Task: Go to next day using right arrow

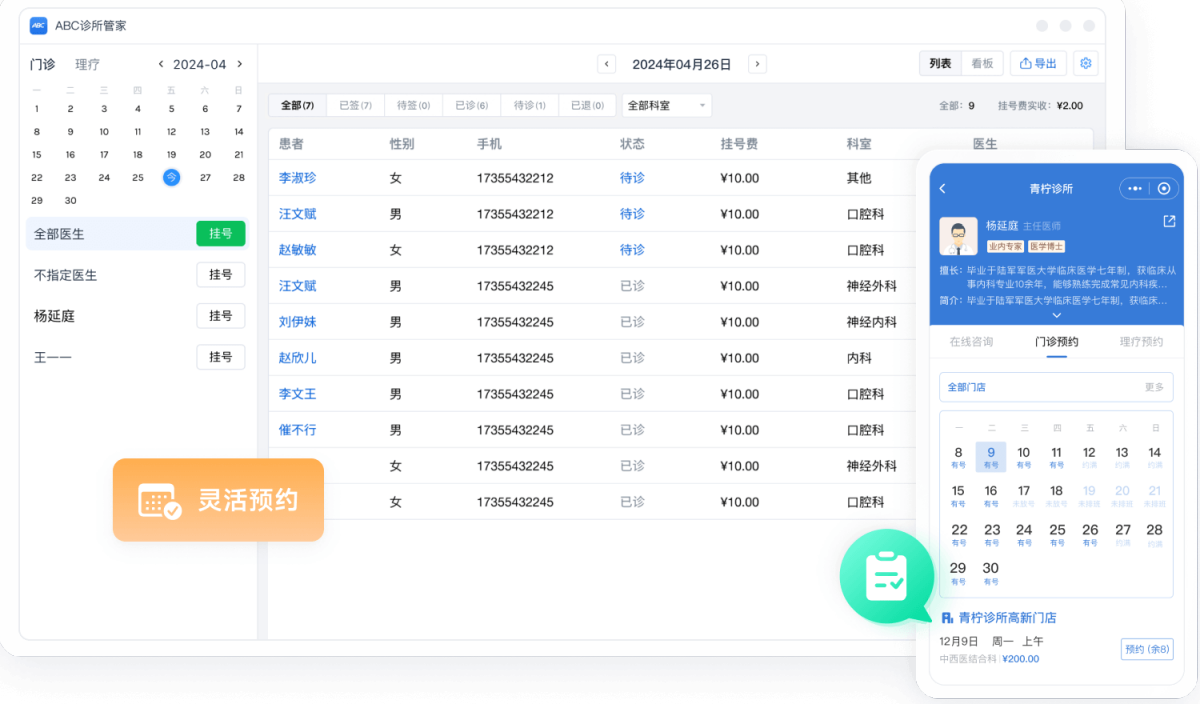Action: [x=757, y=64]
